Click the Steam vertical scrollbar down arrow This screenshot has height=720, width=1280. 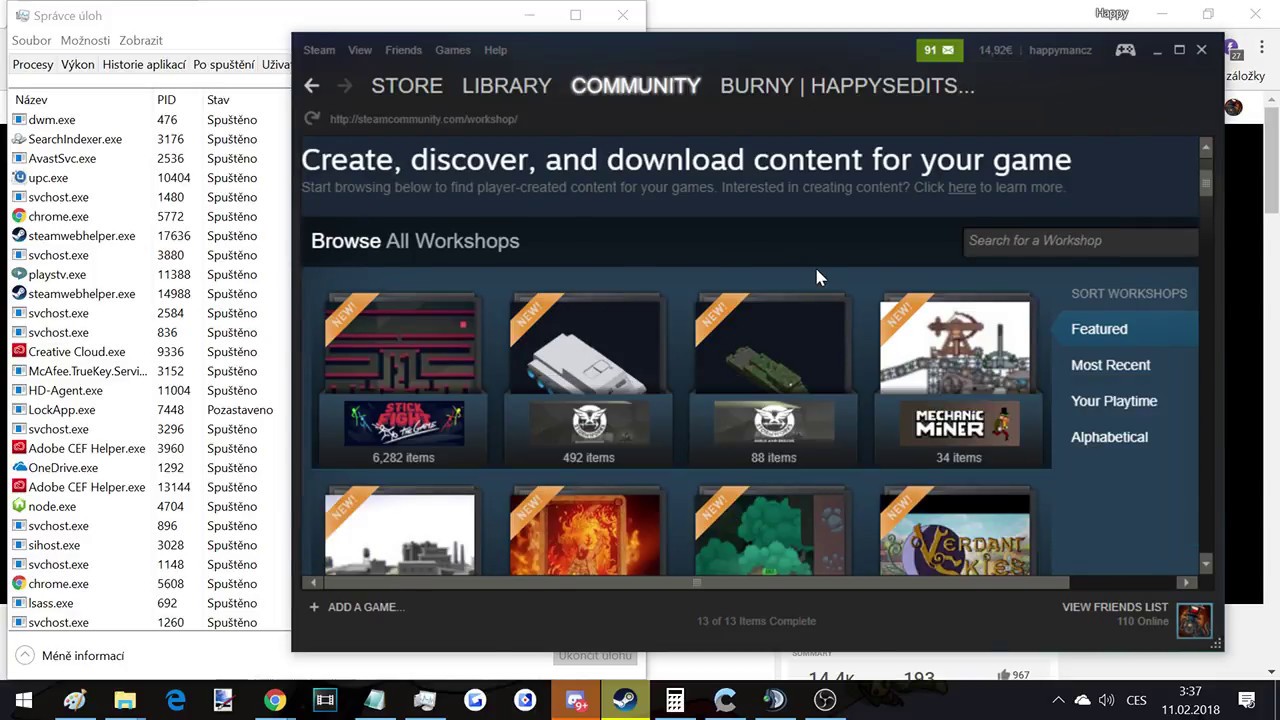pyautogui.click(x=1206, y=565)
